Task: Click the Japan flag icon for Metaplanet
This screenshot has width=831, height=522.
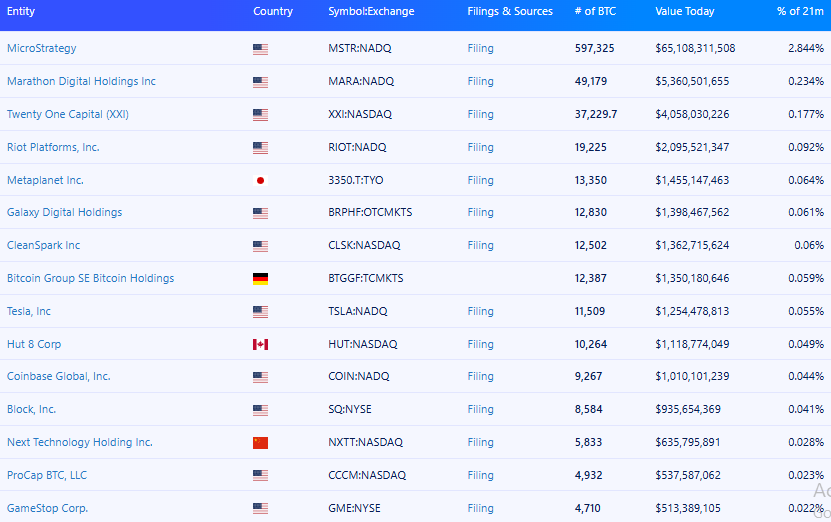Action: [260, 180]
